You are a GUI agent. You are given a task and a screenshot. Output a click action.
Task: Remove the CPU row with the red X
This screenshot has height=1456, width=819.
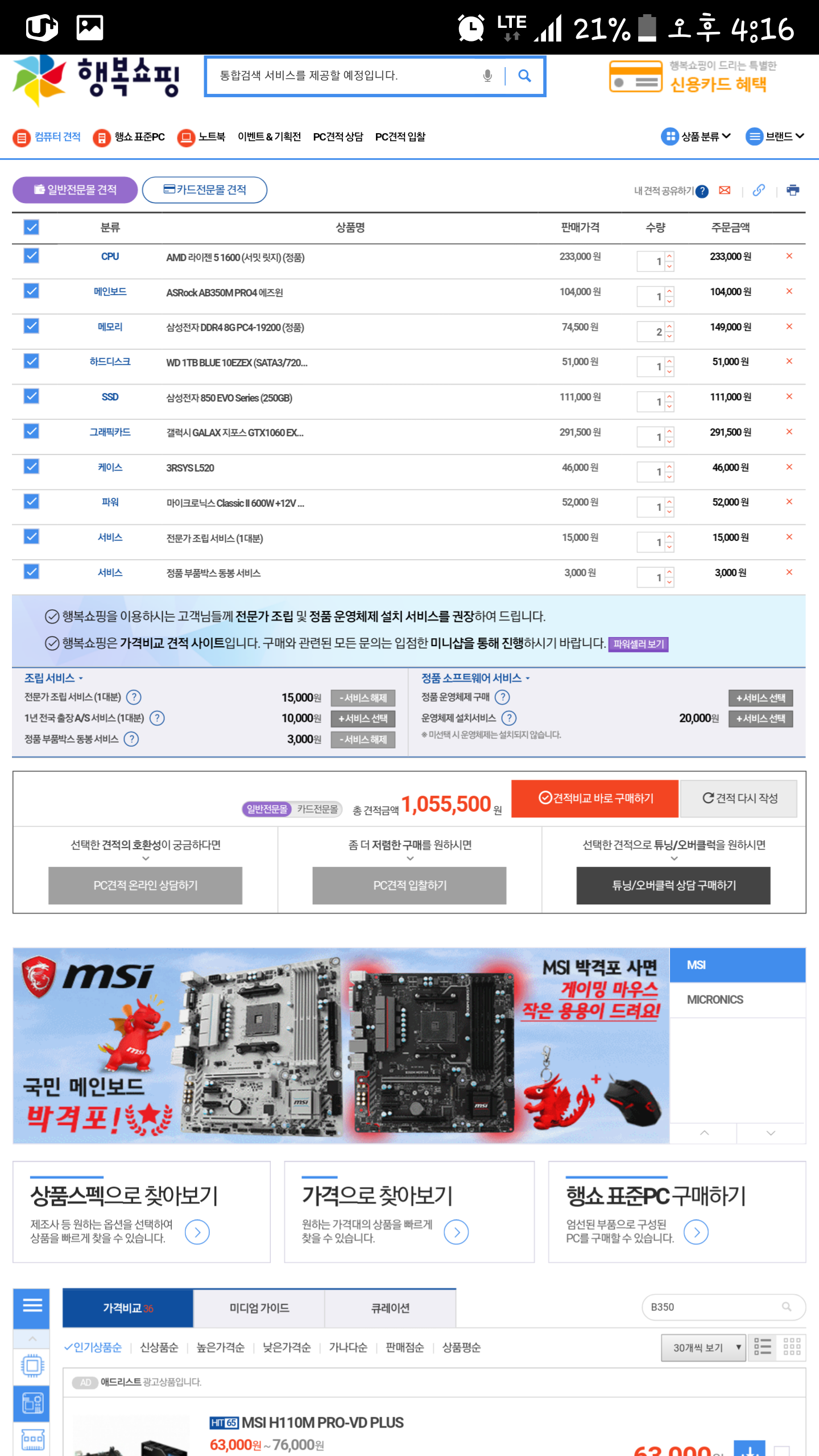(789, 256)
